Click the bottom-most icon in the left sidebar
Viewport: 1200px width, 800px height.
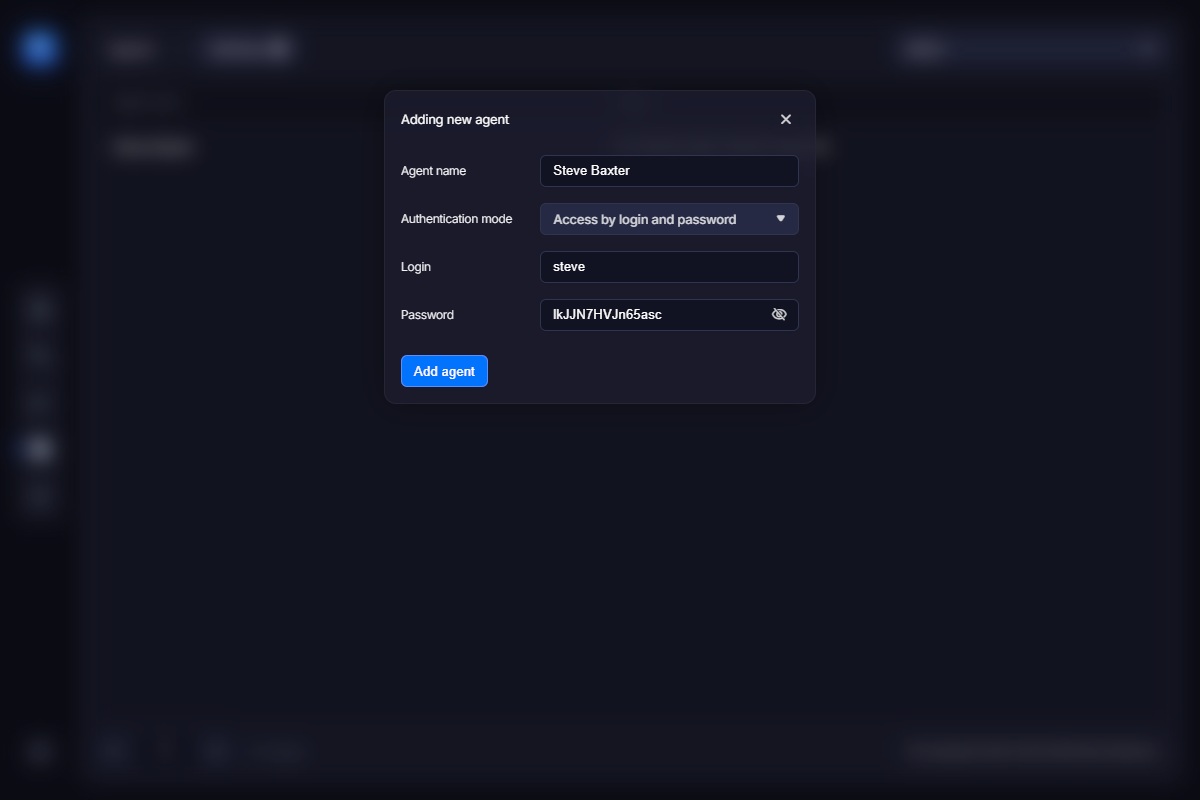[40, 751]
